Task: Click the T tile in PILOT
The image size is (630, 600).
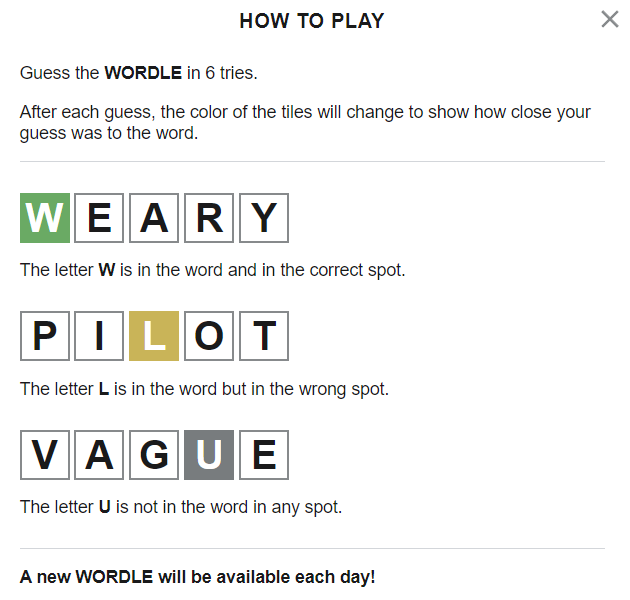Action: (264, 336)
